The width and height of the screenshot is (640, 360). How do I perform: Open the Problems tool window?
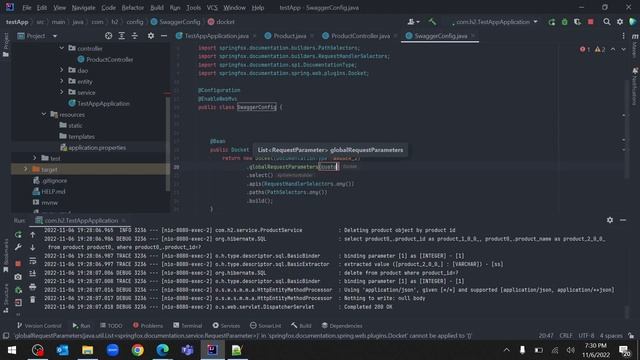148,326
